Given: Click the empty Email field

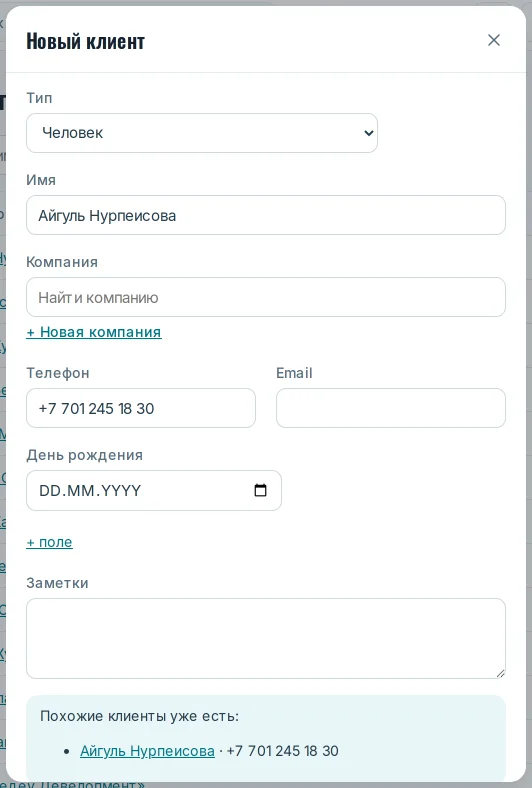Looking at the screenshot, I should pyautogui.click(x=391, y=408).
